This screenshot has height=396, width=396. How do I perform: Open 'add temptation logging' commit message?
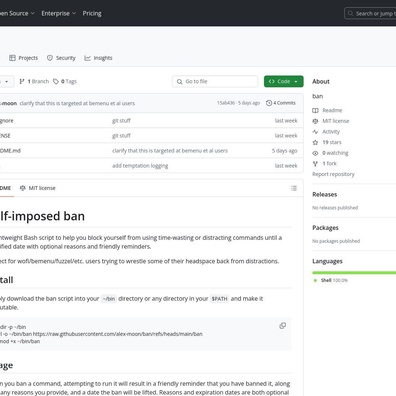pos(140,166)
